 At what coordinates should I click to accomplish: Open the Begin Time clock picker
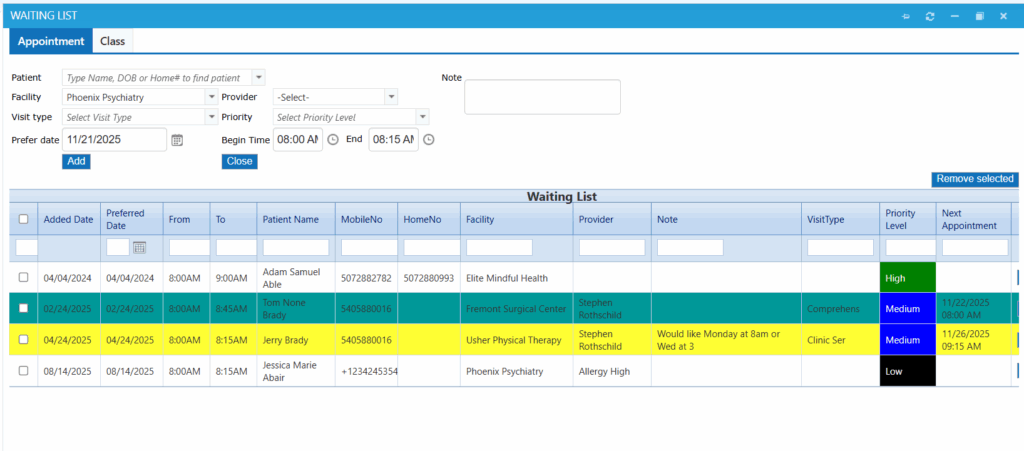333,140
